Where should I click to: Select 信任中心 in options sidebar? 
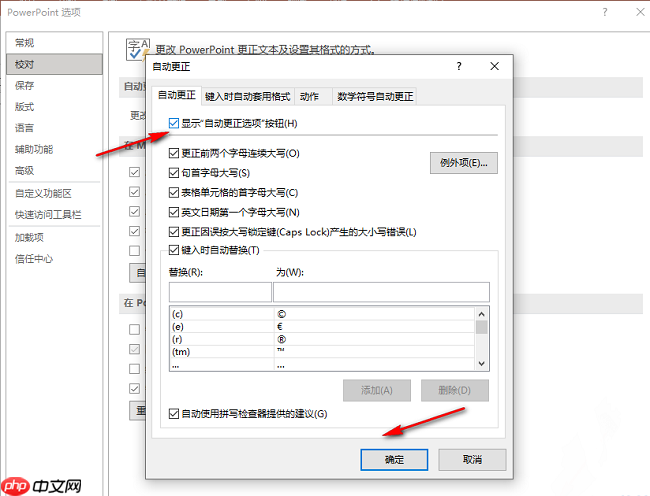click(54, 259)
